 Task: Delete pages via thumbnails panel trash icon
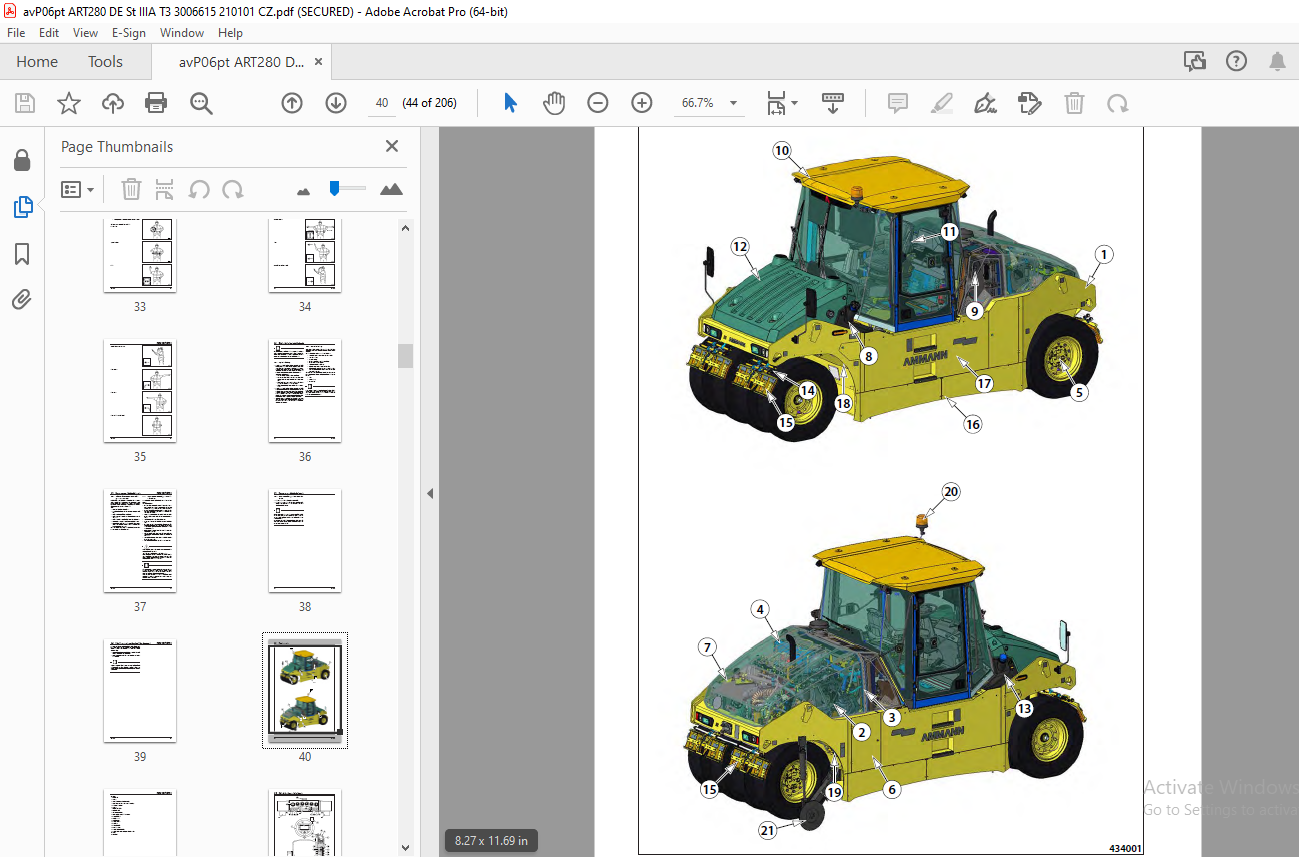click(131, 189)
